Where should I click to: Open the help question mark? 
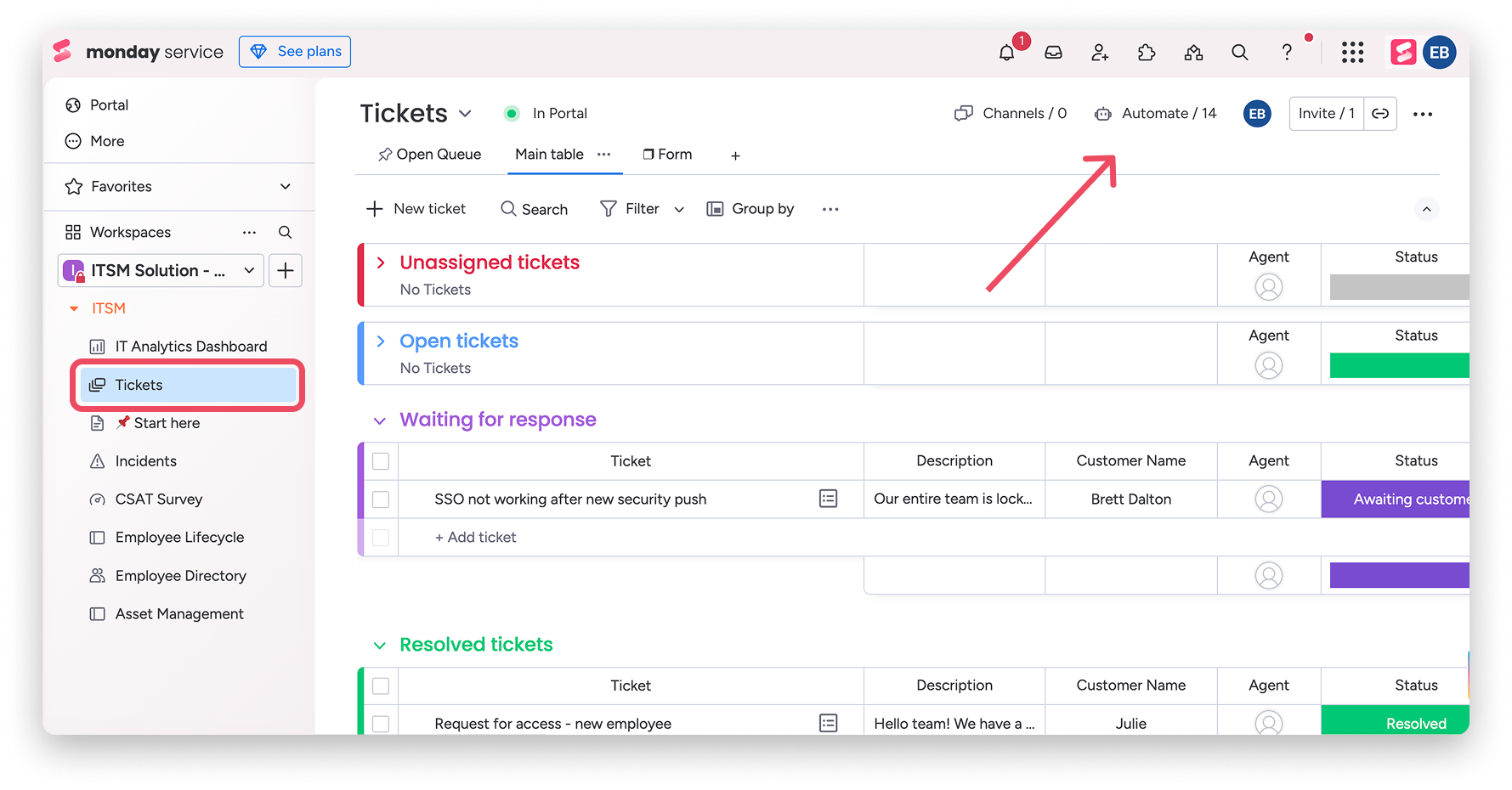pyautogui.click(x=1287, y=53)
